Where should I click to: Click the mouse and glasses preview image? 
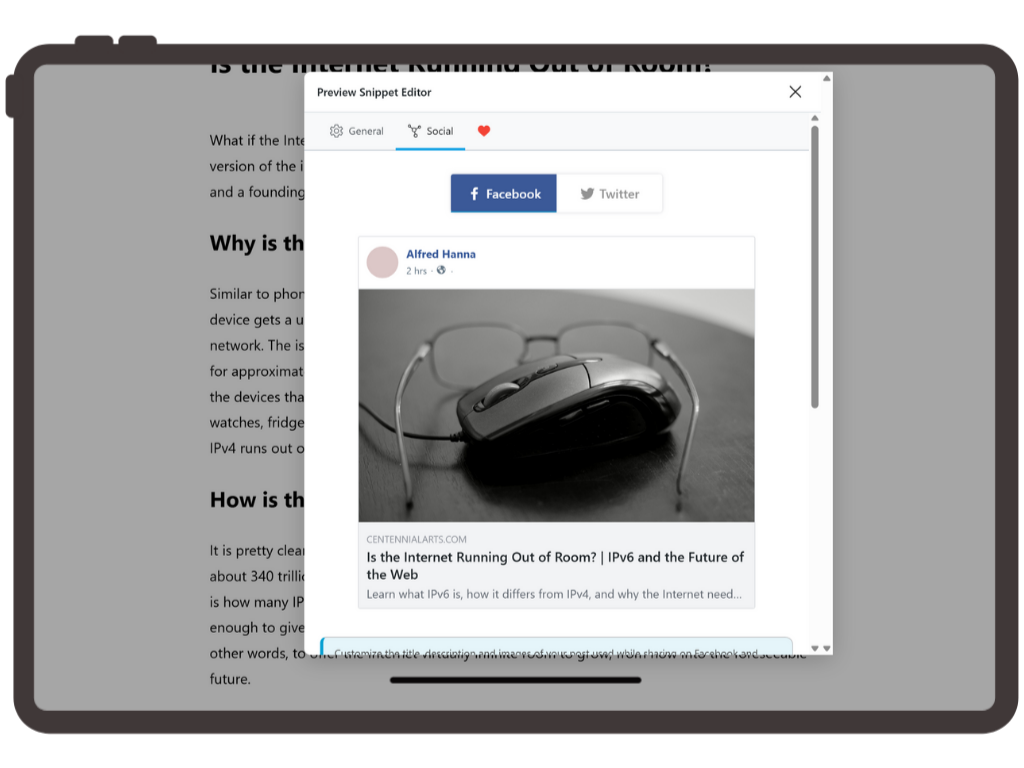tap(556, 405)
